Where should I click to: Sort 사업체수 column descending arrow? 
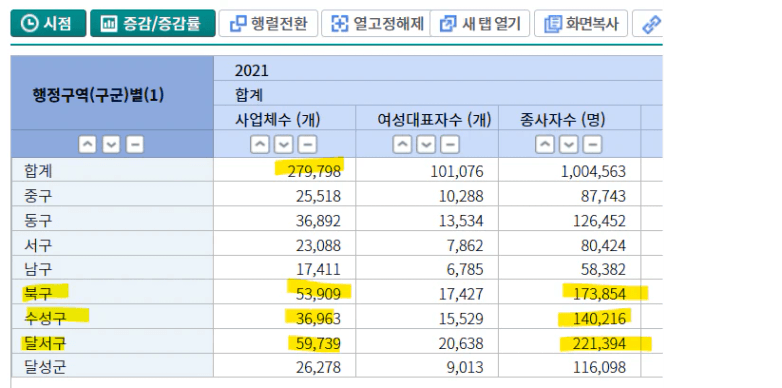click(283, 145)
